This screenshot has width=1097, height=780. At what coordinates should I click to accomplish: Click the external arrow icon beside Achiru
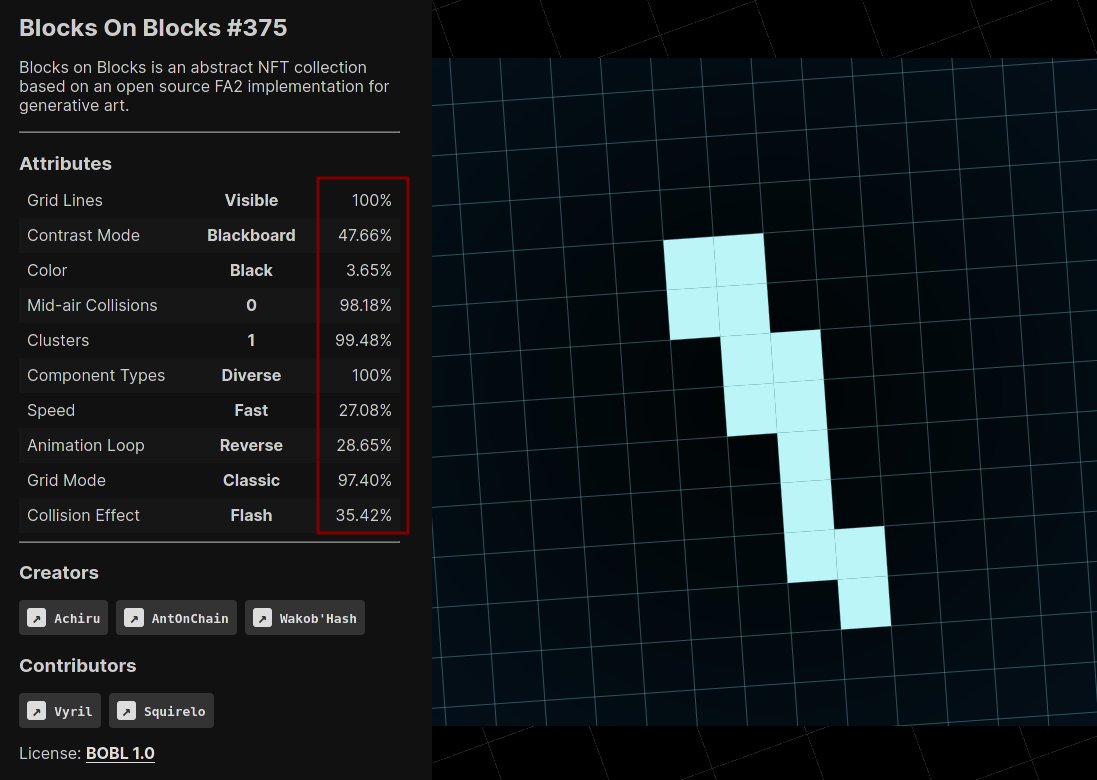point(36,618)
